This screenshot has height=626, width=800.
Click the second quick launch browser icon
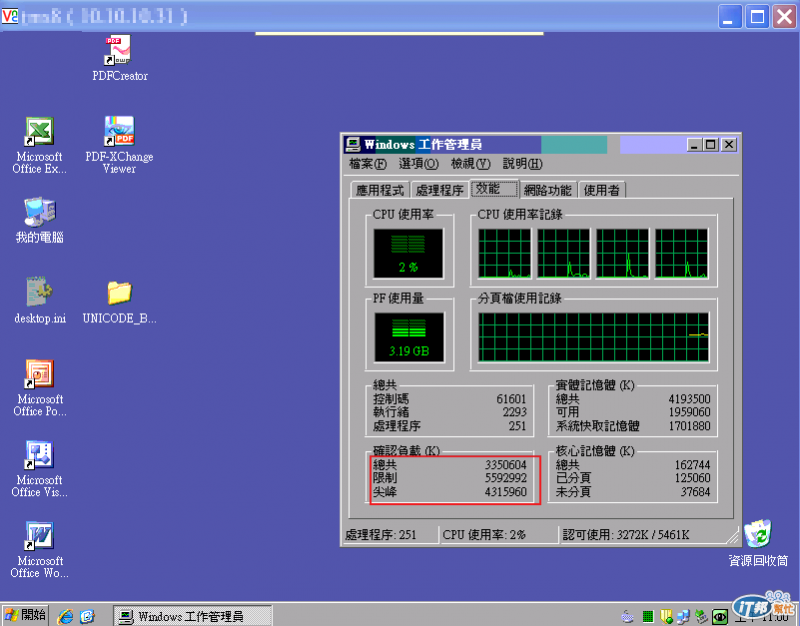click(x=87, y=616)
